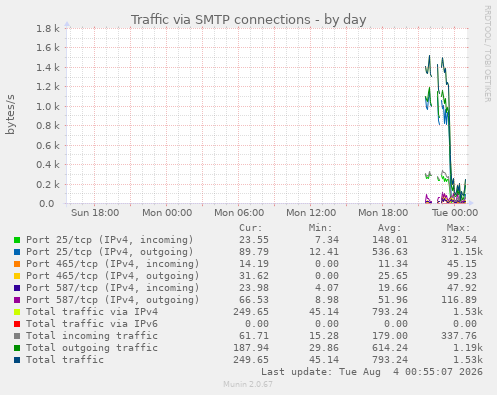Click the Port 465 outgoing max value 99.23

point(462,276)
